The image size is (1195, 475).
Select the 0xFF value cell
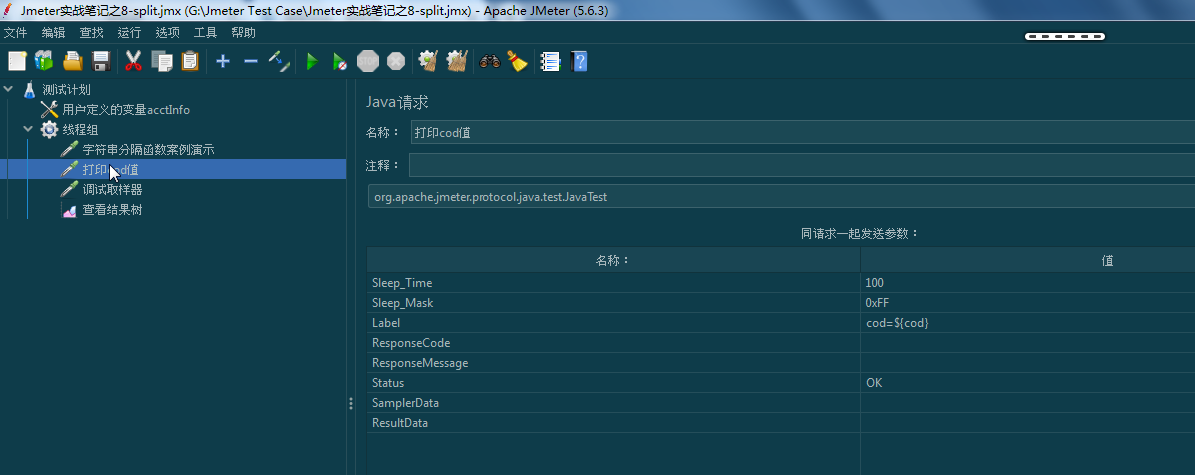(1028, 303)
